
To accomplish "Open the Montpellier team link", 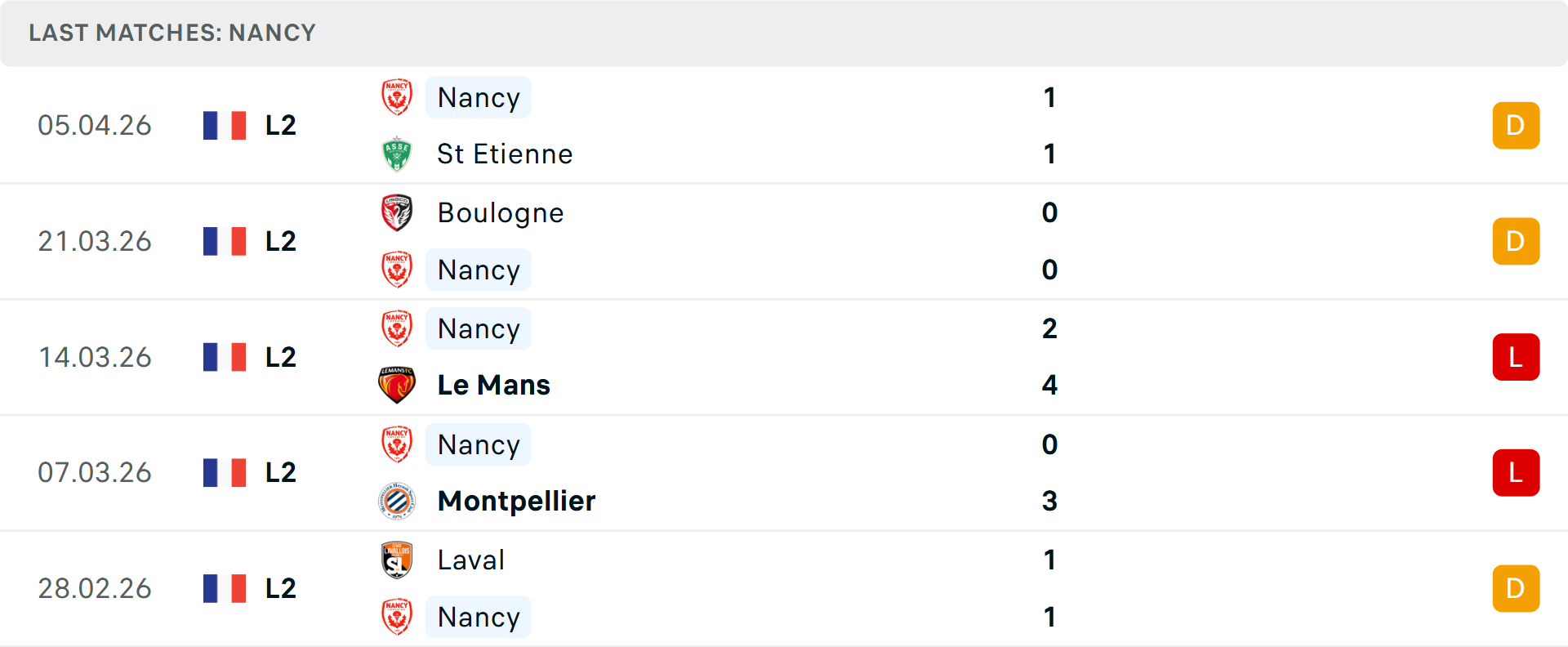I will pos(516,501).
